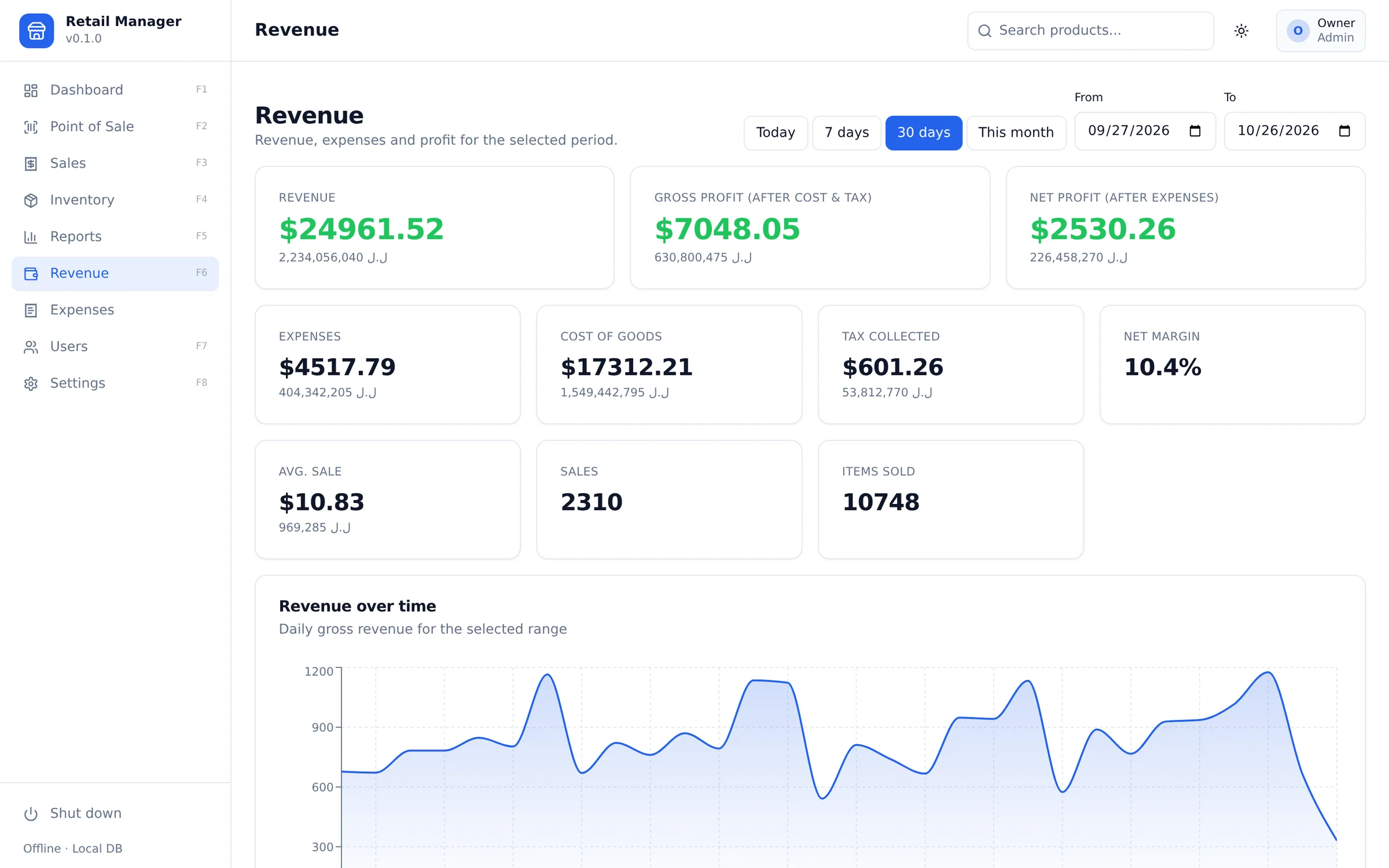Click the Expenses document icon
The height and width of the screenshot is (868, 1389).
(x=31, y=310)
